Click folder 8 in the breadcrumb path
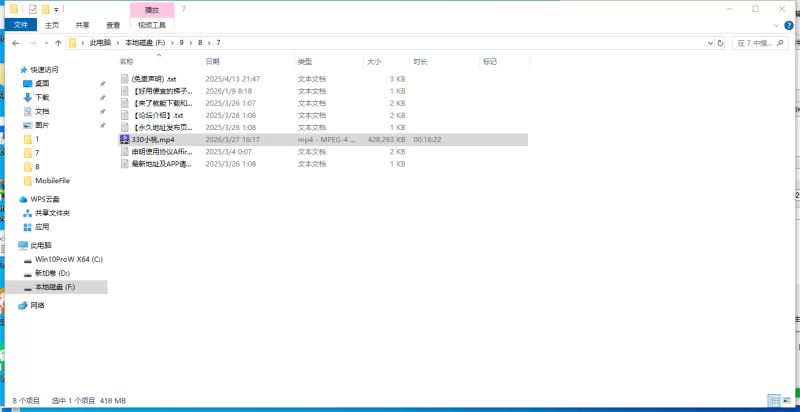 200,43
